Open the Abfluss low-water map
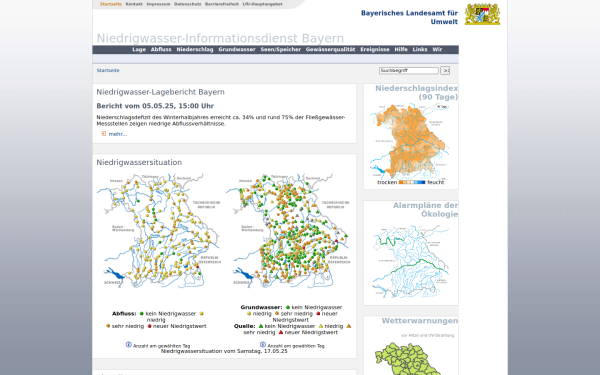The height and width of the screenshot is (375, 600). click(158, 231)
